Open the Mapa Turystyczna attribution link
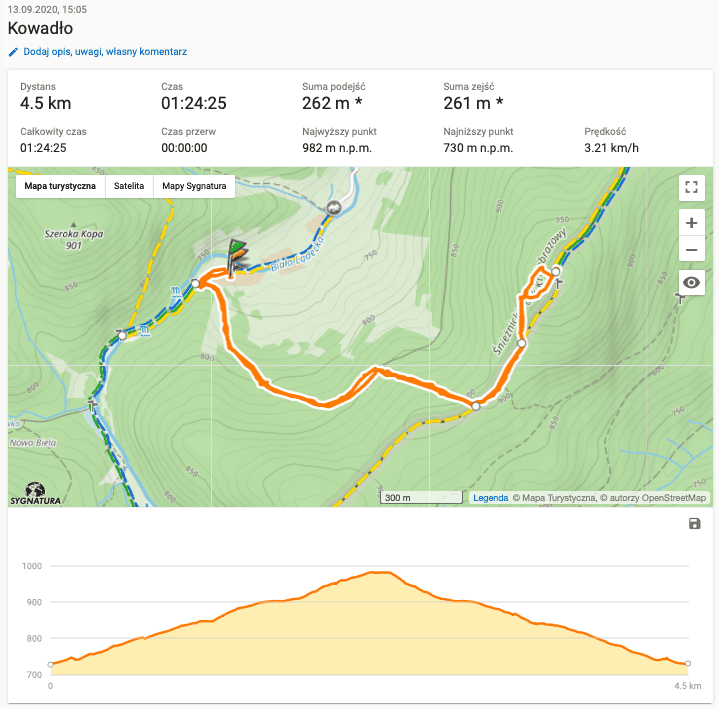Image resolution: width=719 pixels, height=709 pixels. 555,498
